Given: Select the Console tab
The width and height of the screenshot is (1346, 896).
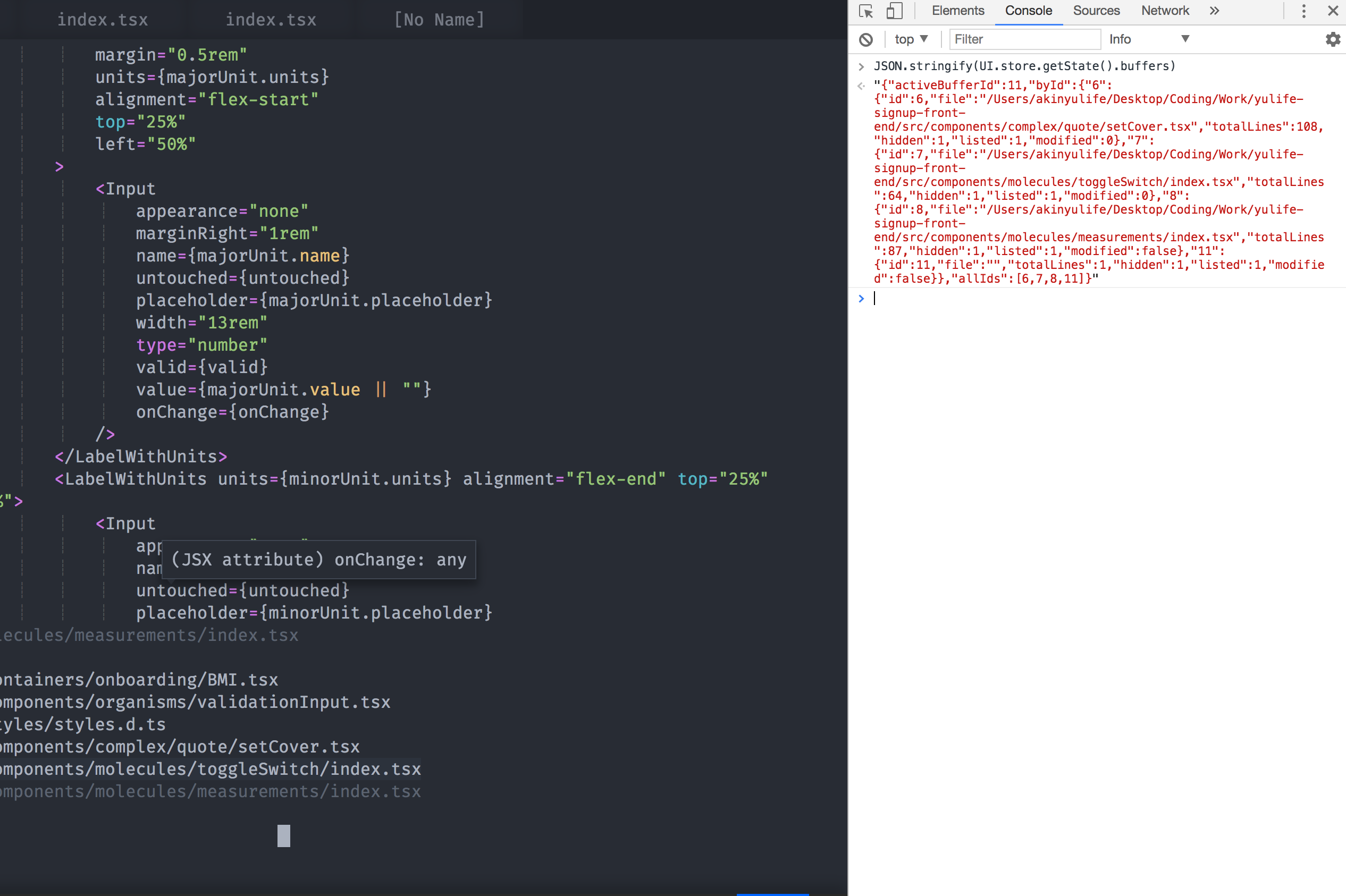Looking at the screenshot, I should 1028,11.
